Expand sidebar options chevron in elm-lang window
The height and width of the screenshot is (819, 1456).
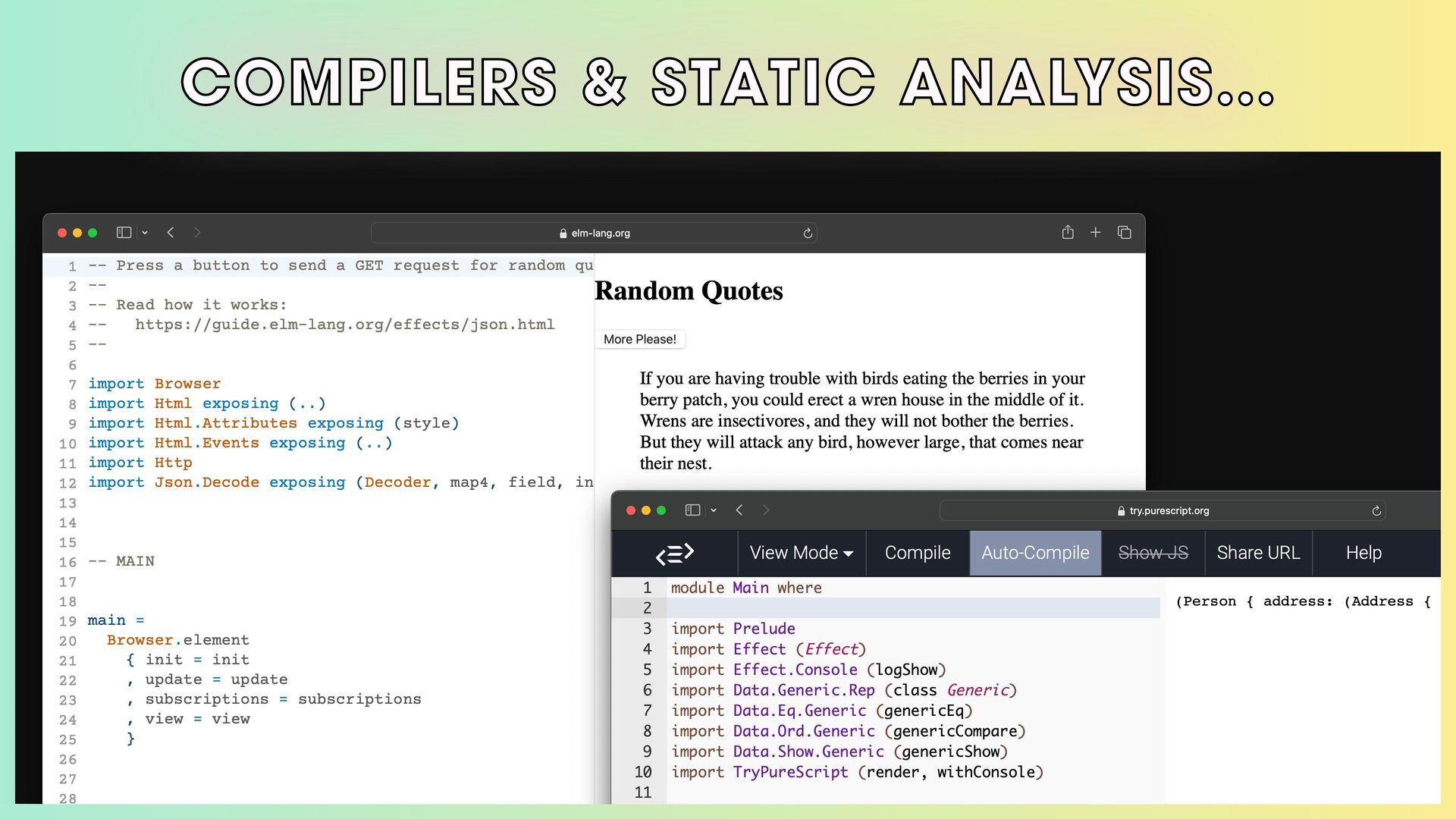[x=145, y=234]
